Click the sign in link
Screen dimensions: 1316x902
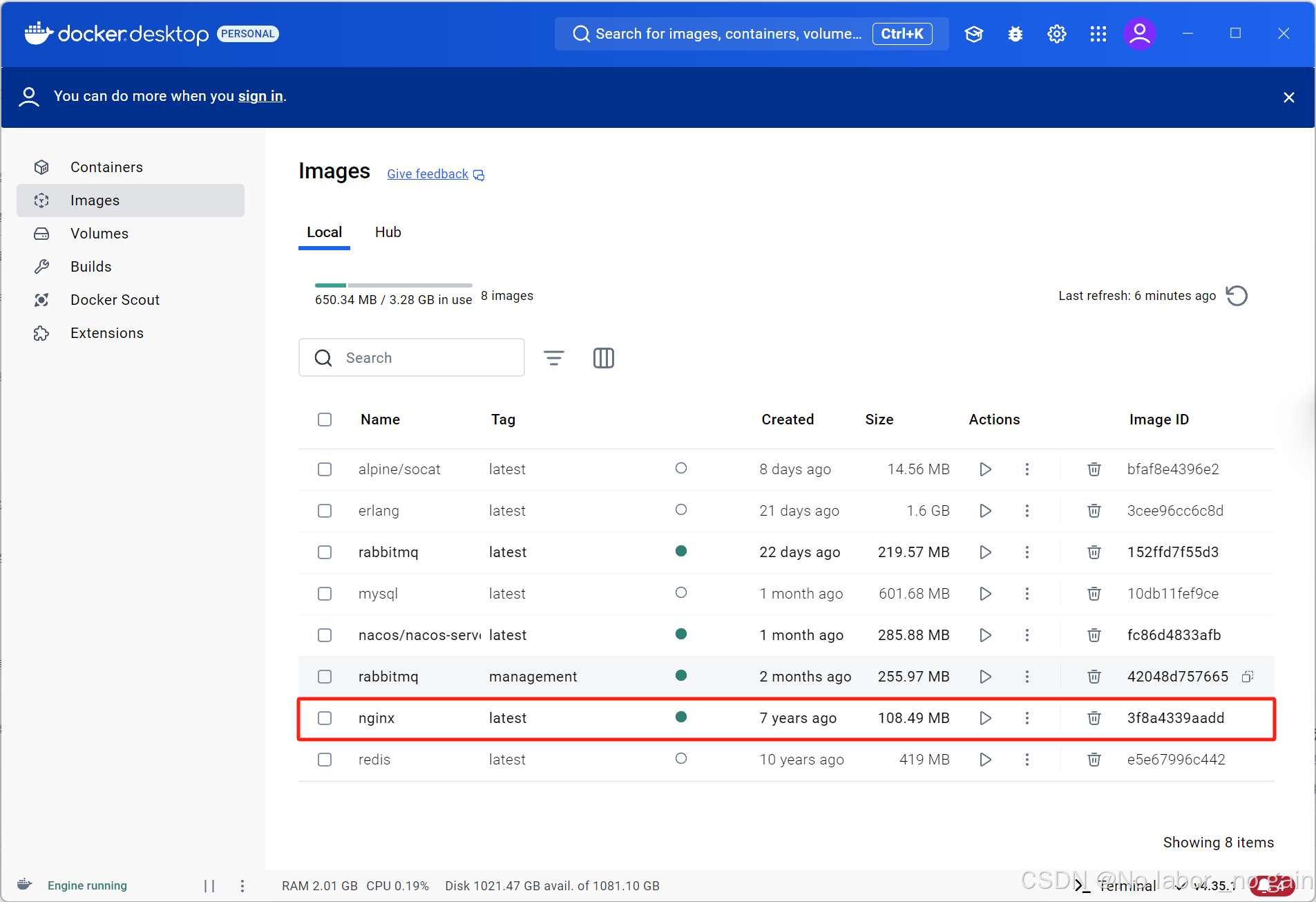pyautogui.click(x=260, y=96)
